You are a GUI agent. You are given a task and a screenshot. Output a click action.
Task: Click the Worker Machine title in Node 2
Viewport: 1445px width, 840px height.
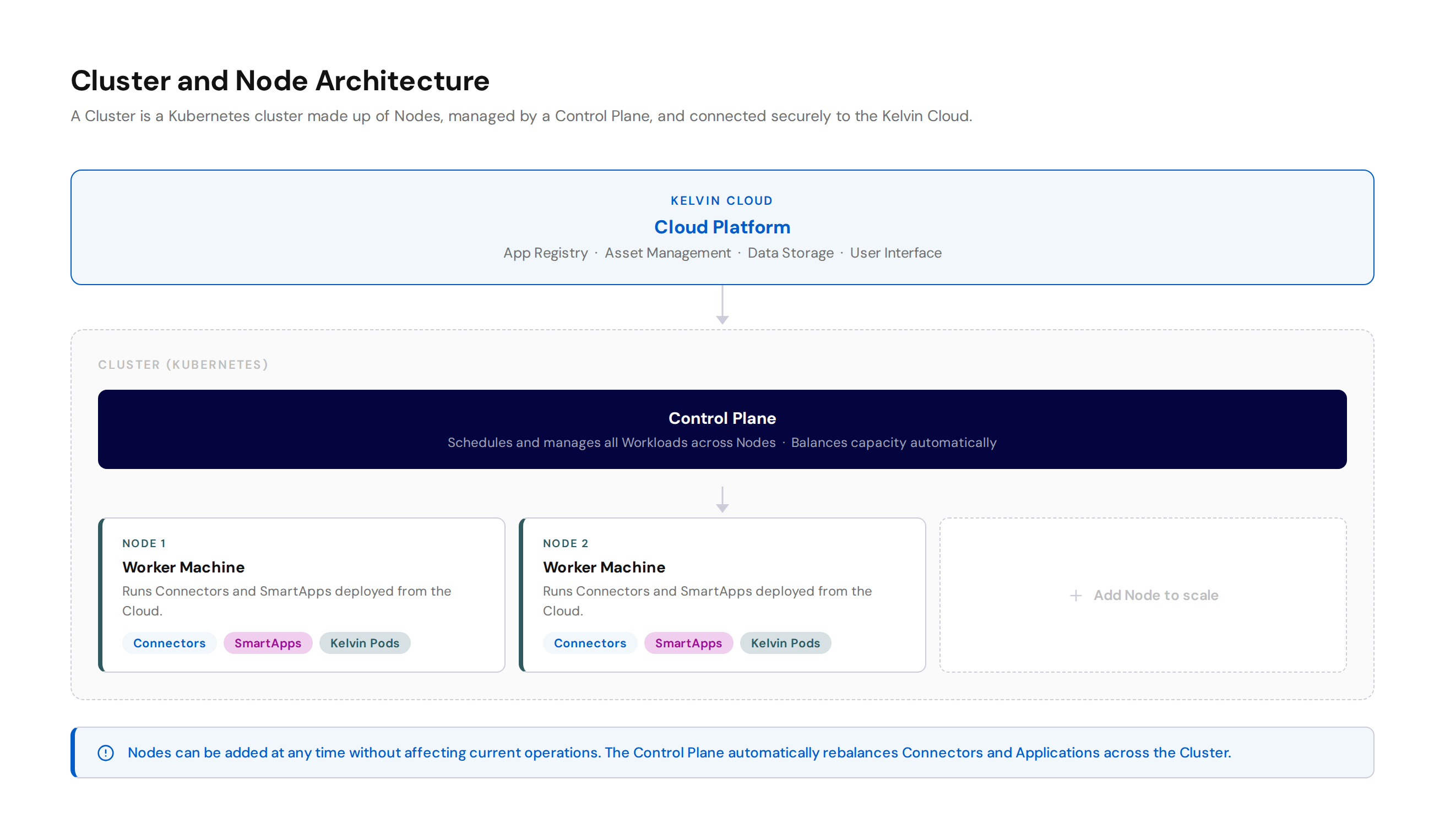click(x=604, y=568)
